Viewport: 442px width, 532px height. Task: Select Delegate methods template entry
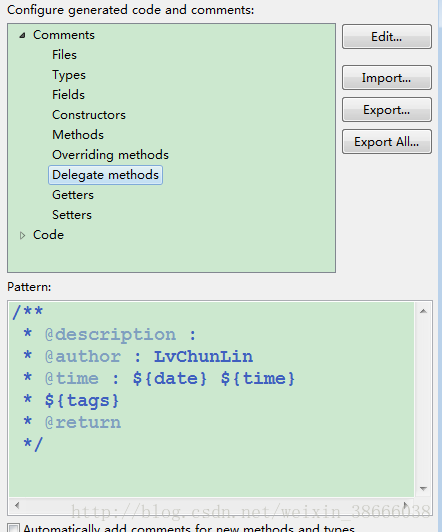[105, 175]
